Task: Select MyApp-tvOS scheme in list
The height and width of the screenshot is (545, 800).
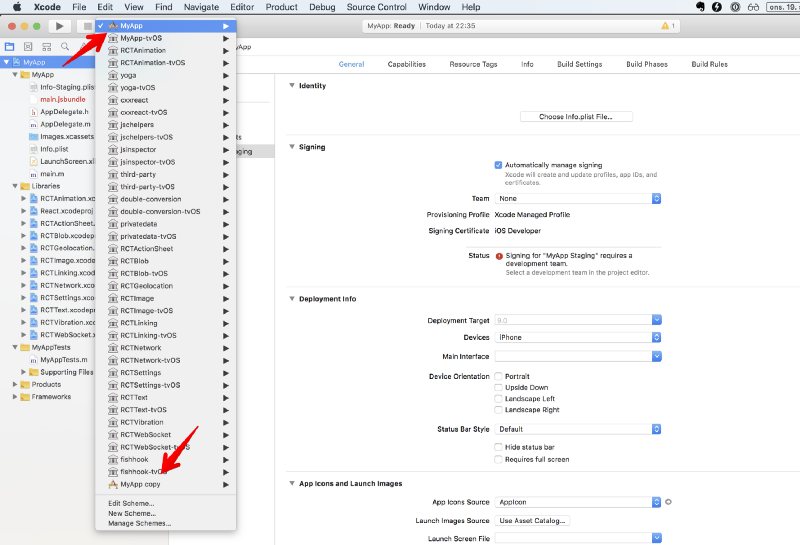Action: [166, 38]
